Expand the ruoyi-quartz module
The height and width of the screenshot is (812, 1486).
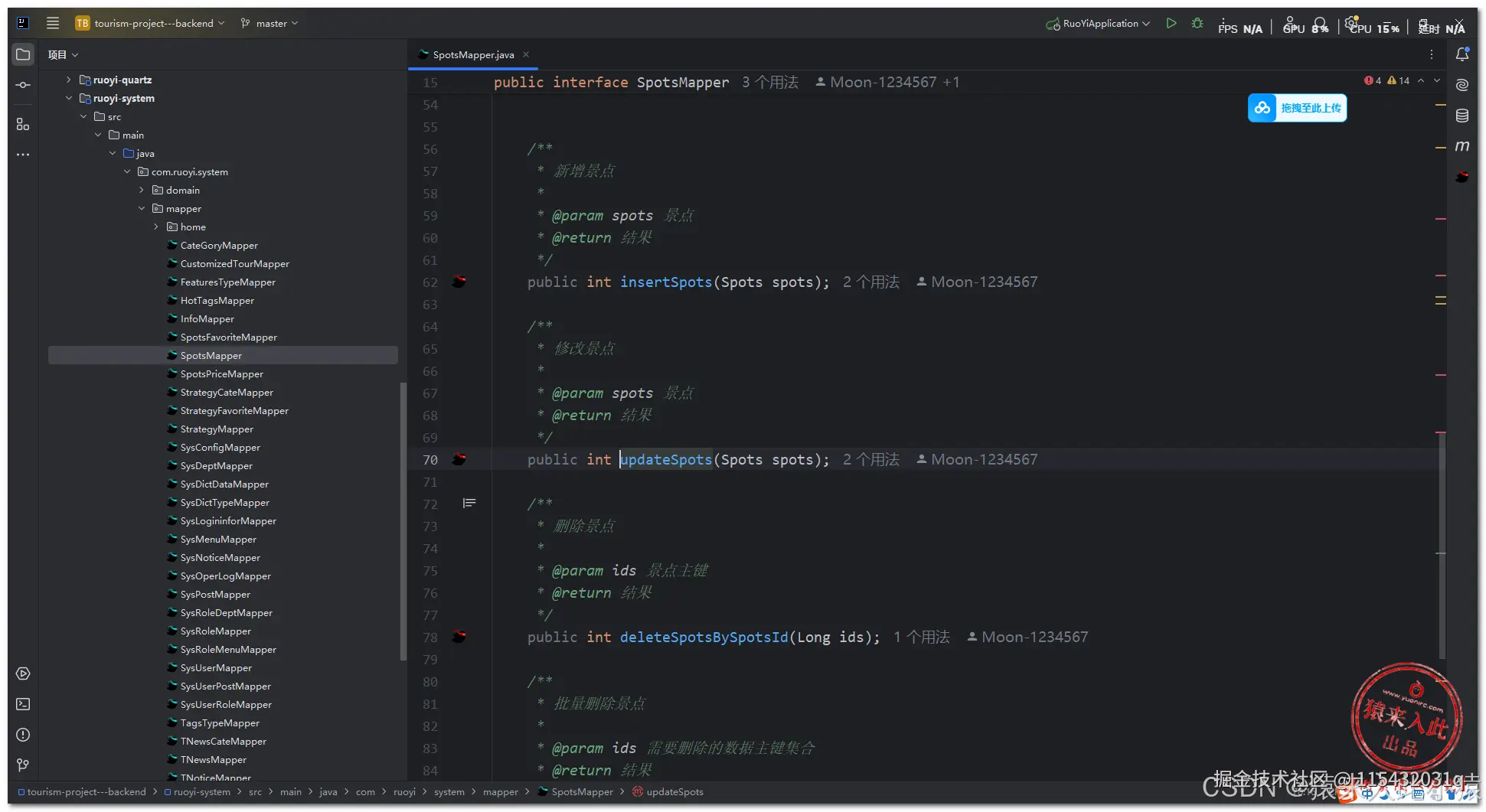(x=68, y=80)
